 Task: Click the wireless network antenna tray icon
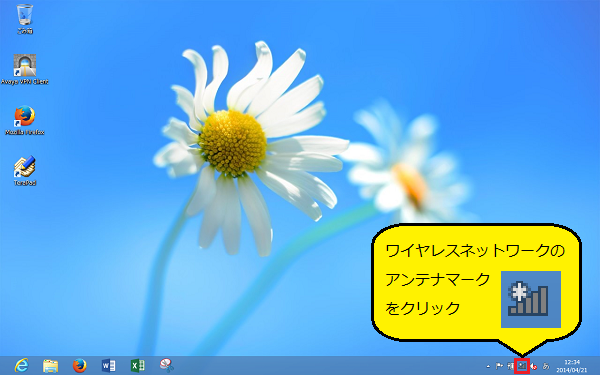click(x=522, y=366)
